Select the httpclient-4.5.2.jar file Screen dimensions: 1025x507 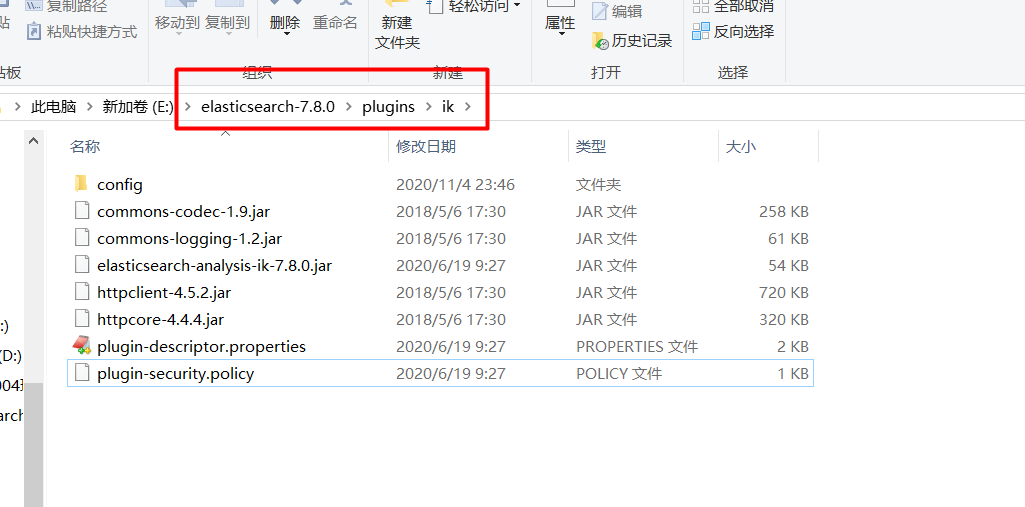coord(164,292)
